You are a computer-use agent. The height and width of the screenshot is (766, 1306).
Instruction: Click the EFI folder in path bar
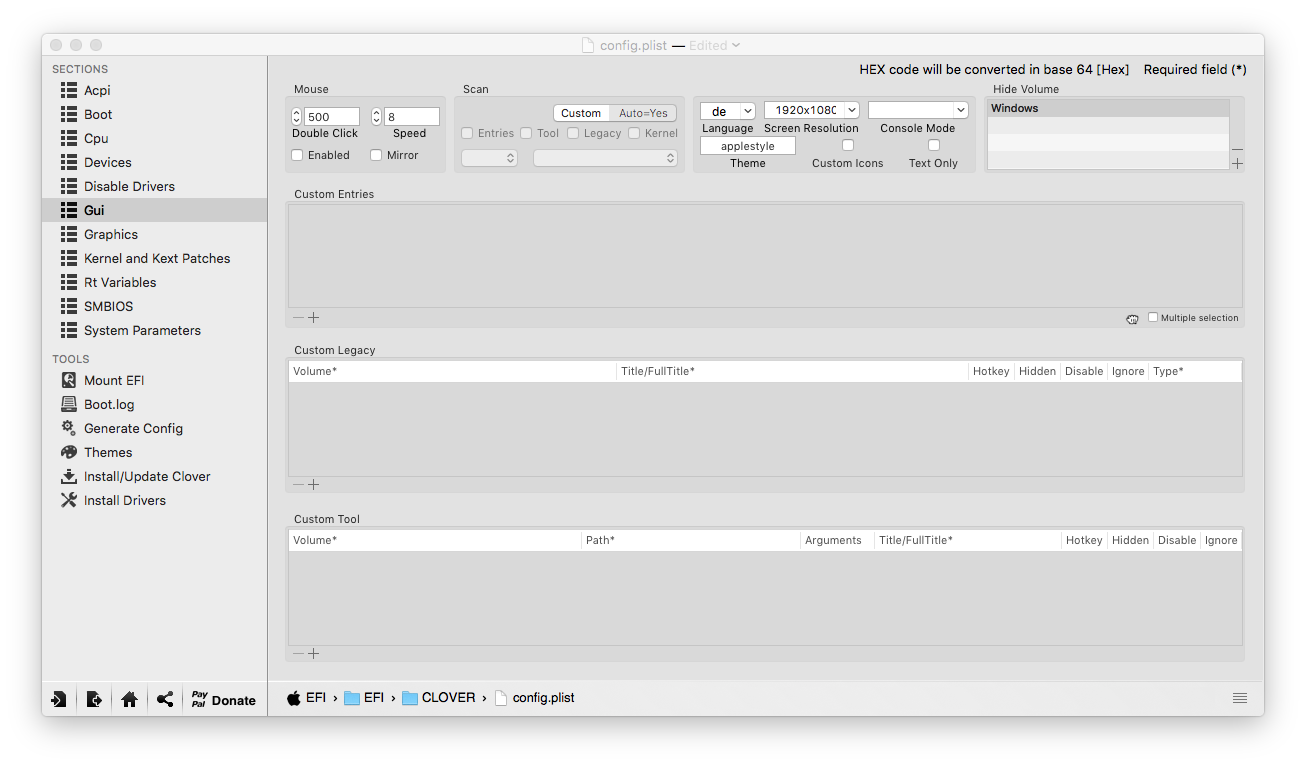364,698
